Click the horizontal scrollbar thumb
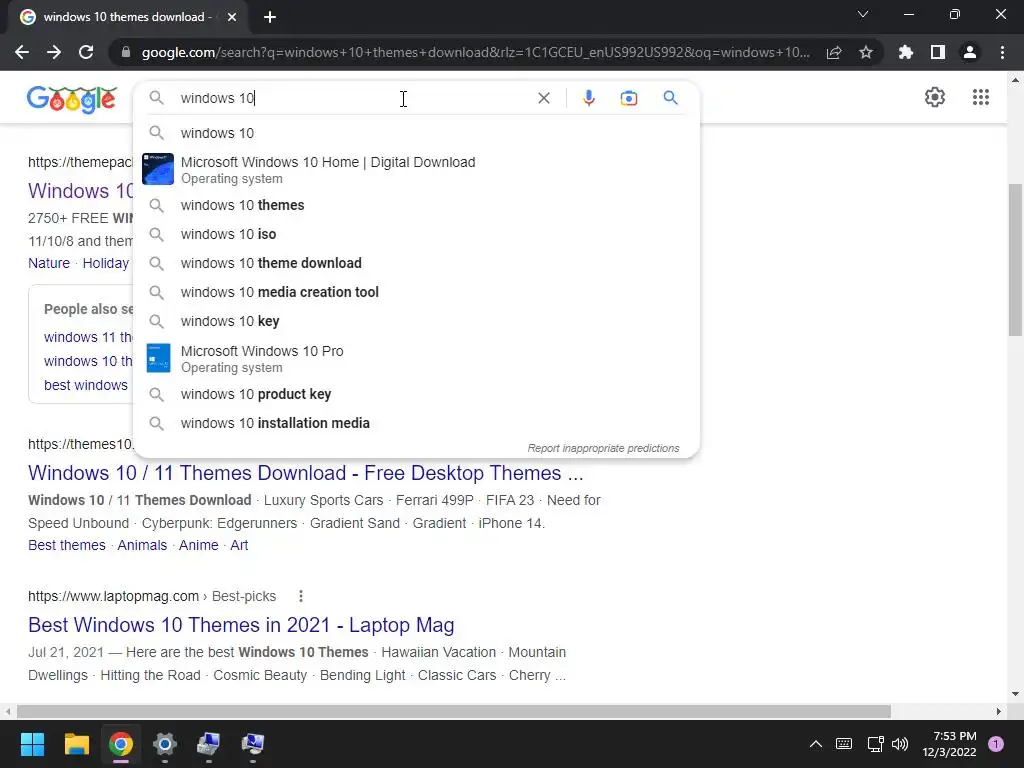The image size is (1024, 768). pyautogui.click(x=454, y=711)
